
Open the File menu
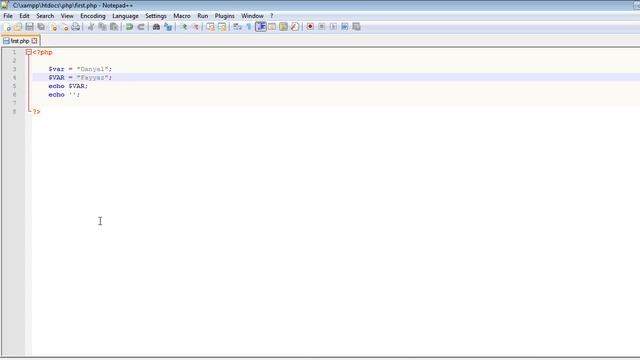click(x=8, y=16)
